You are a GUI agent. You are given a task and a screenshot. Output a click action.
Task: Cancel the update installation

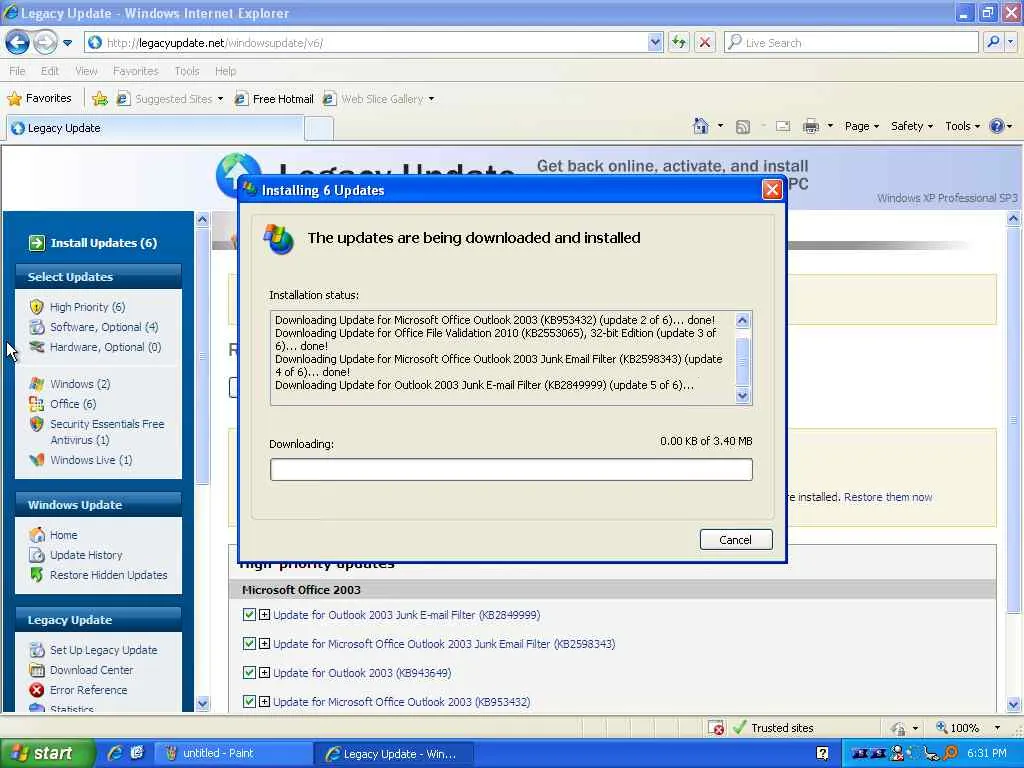point(736,540)
